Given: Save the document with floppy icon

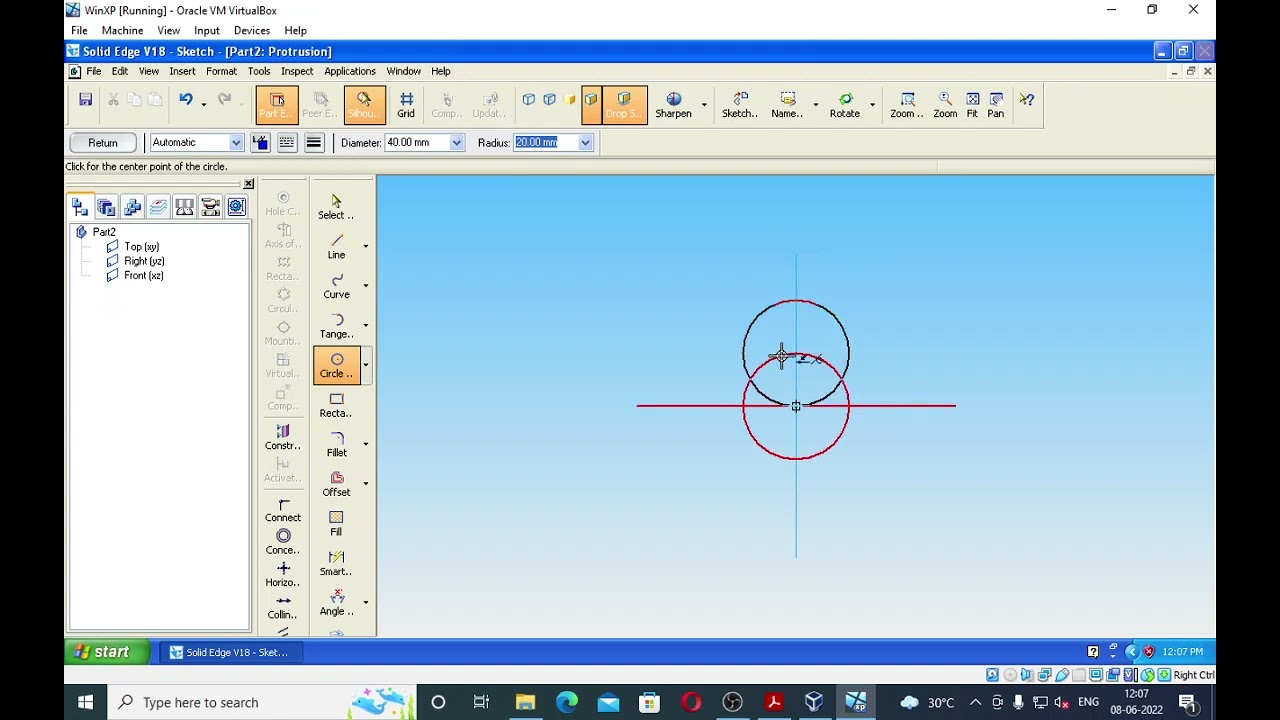Looking at the screenshot, I should coord(86,99).
